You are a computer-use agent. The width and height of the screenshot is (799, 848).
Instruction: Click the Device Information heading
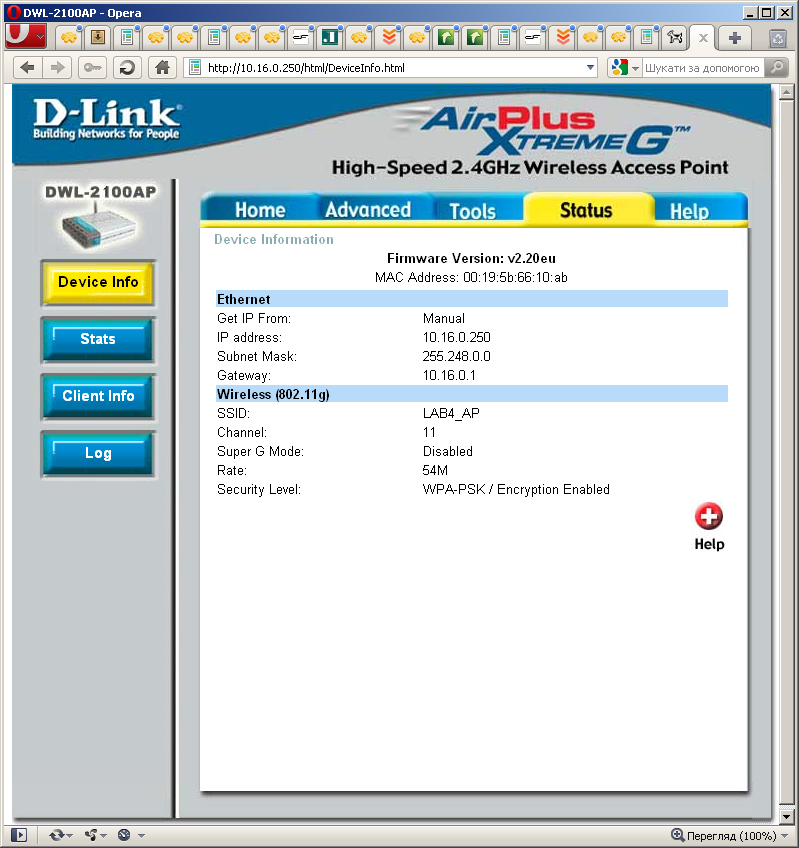(274, 240)
